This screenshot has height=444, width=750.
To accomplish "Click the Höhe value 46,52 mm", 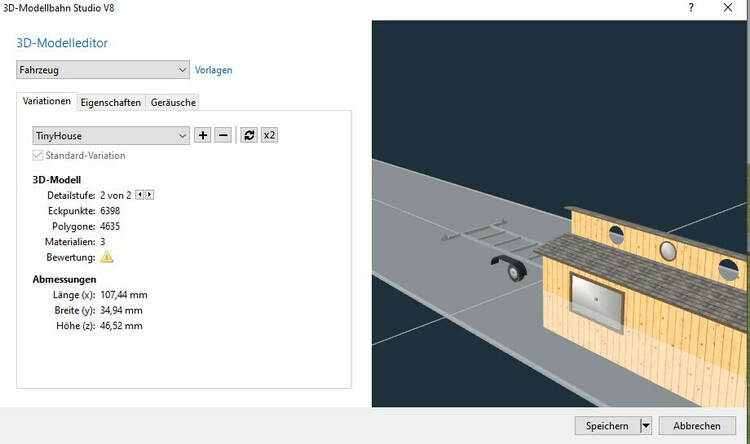I will (x=121, y=326).
